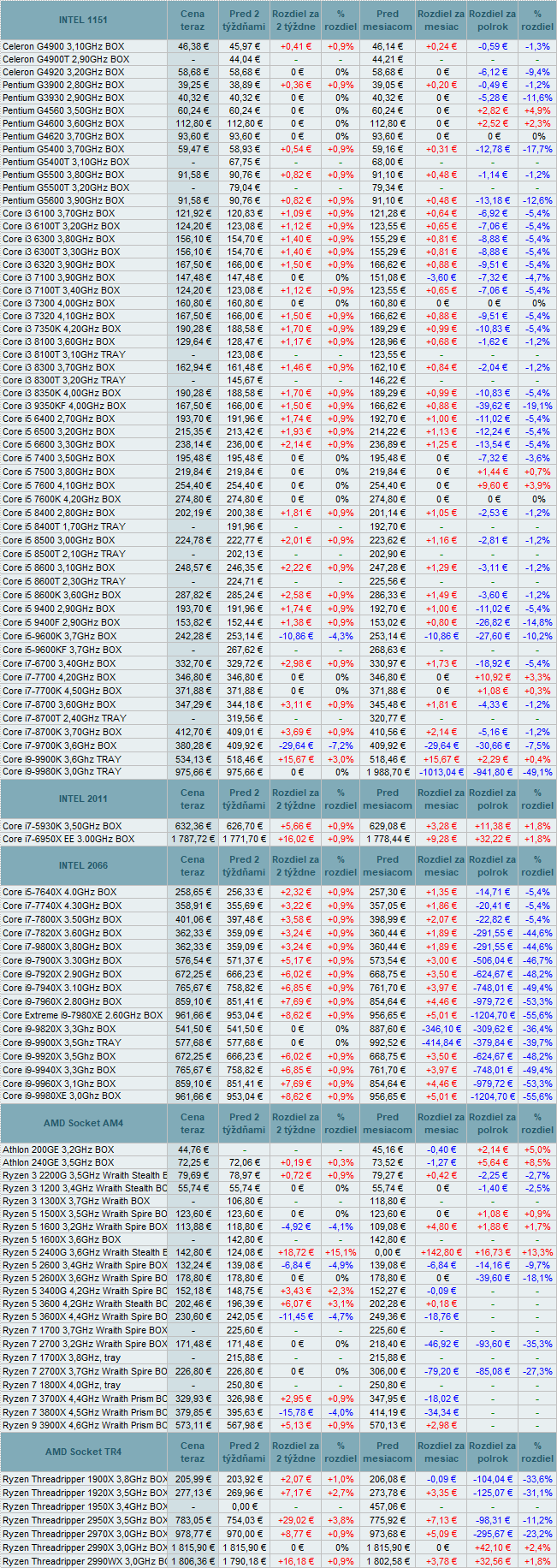This screenshot has height=1568, width=557.
Task: Click the AMD Socket TR4 section header
Action: coord(84,1452)
